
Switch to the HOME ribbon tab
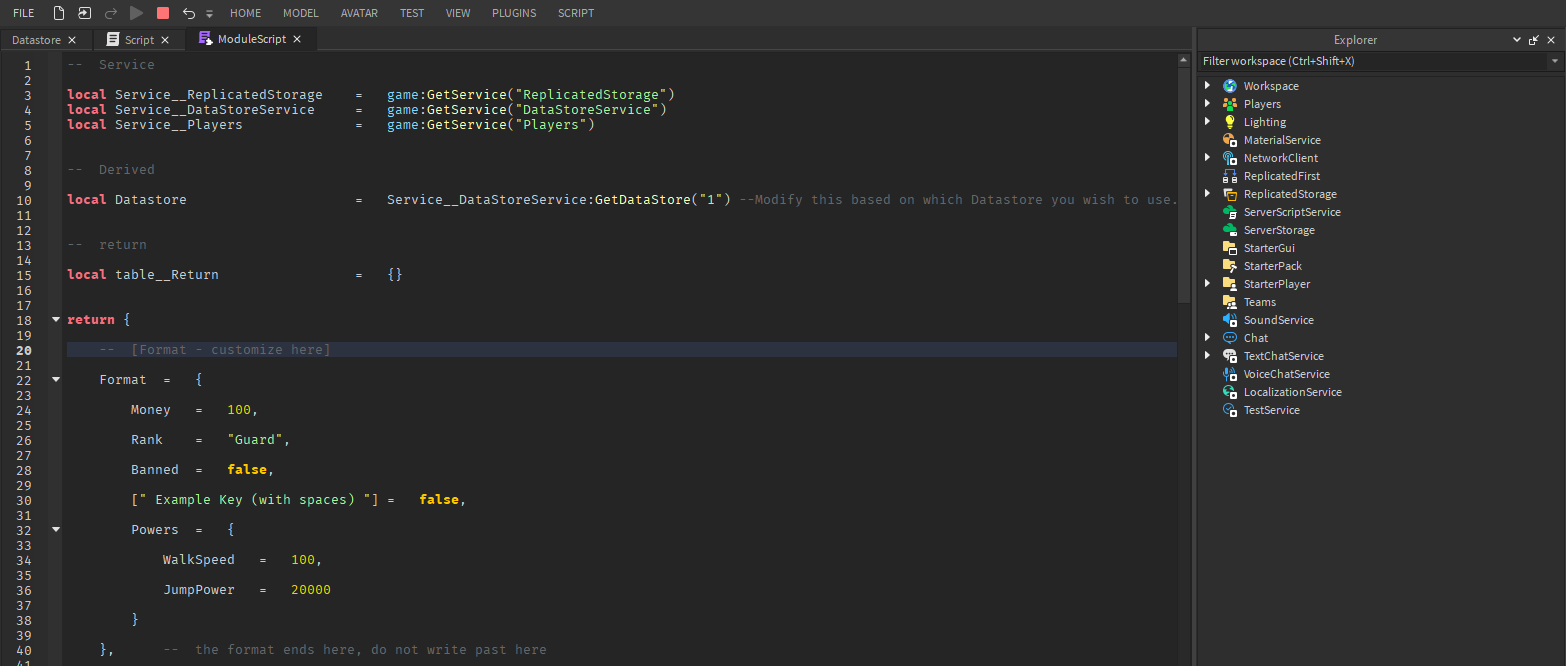[x=246, y=13]
